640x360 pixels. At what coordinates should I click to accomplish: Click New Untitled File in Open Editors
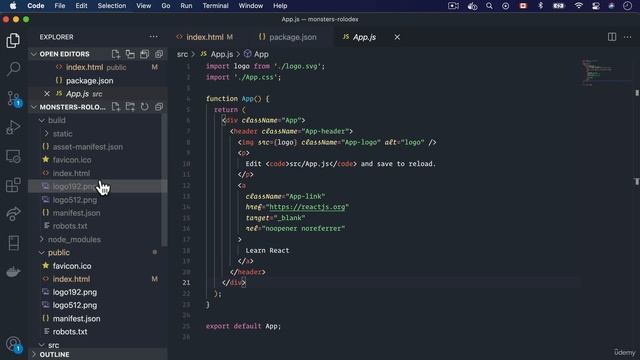(116, 54)
